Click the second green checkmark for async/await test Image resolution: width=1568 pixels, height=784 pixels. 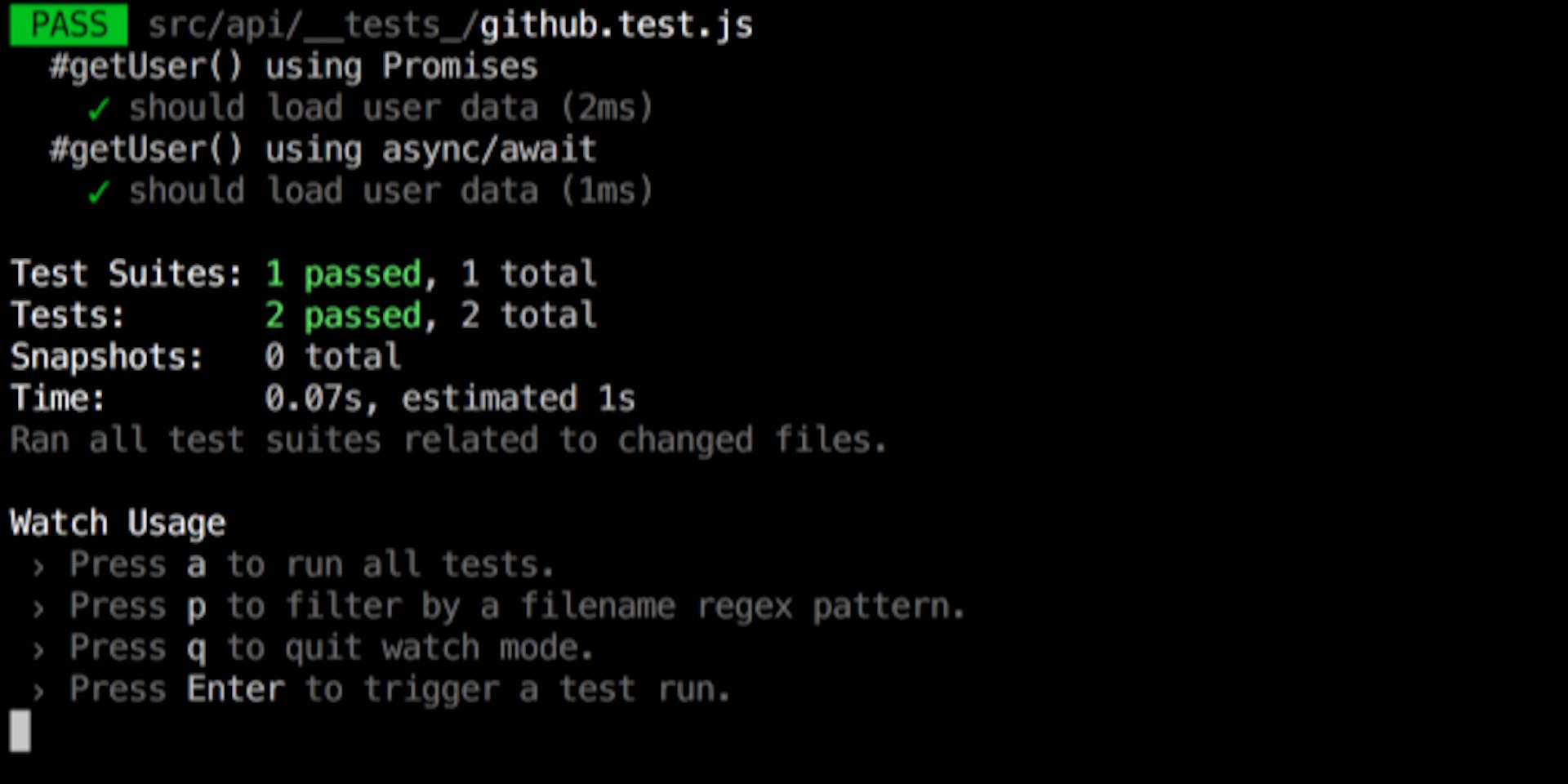point(99,192)
